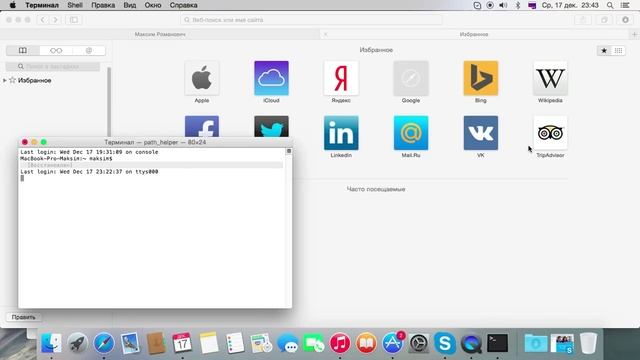
Task: Open the Mail.Ru favorite tile
Action: pos(411,133)
